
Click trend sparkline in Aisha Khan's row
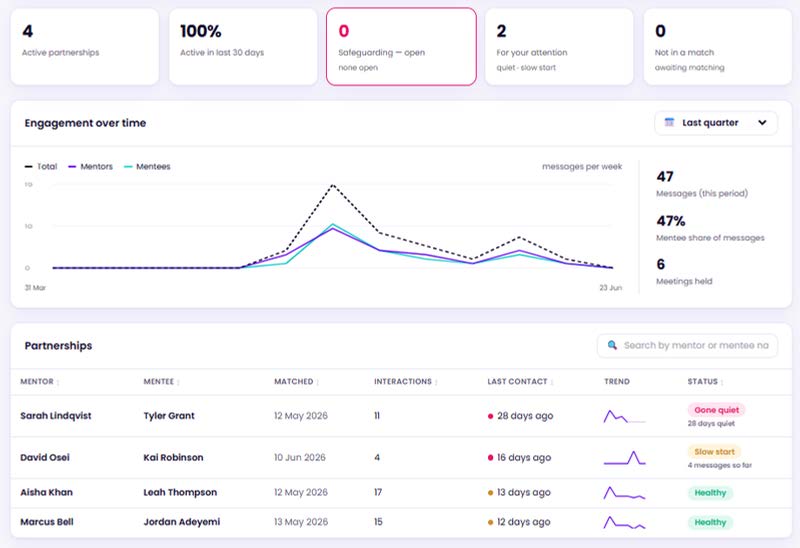624,493
